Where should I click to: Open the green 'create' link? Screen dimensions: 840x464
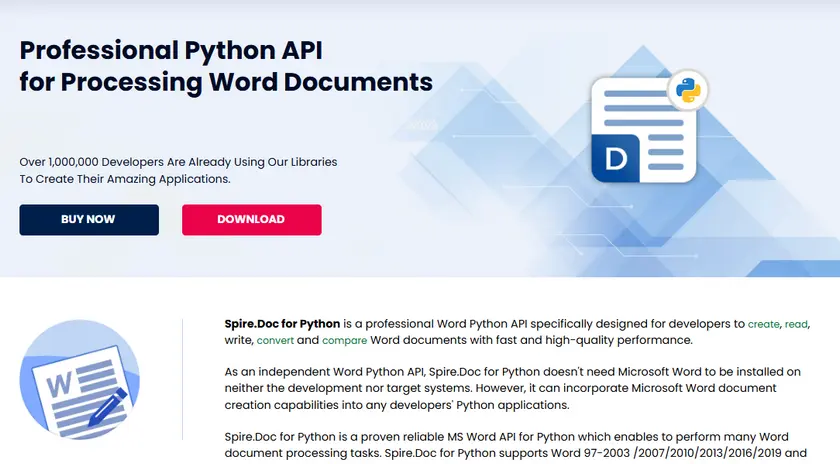point(763,324)
